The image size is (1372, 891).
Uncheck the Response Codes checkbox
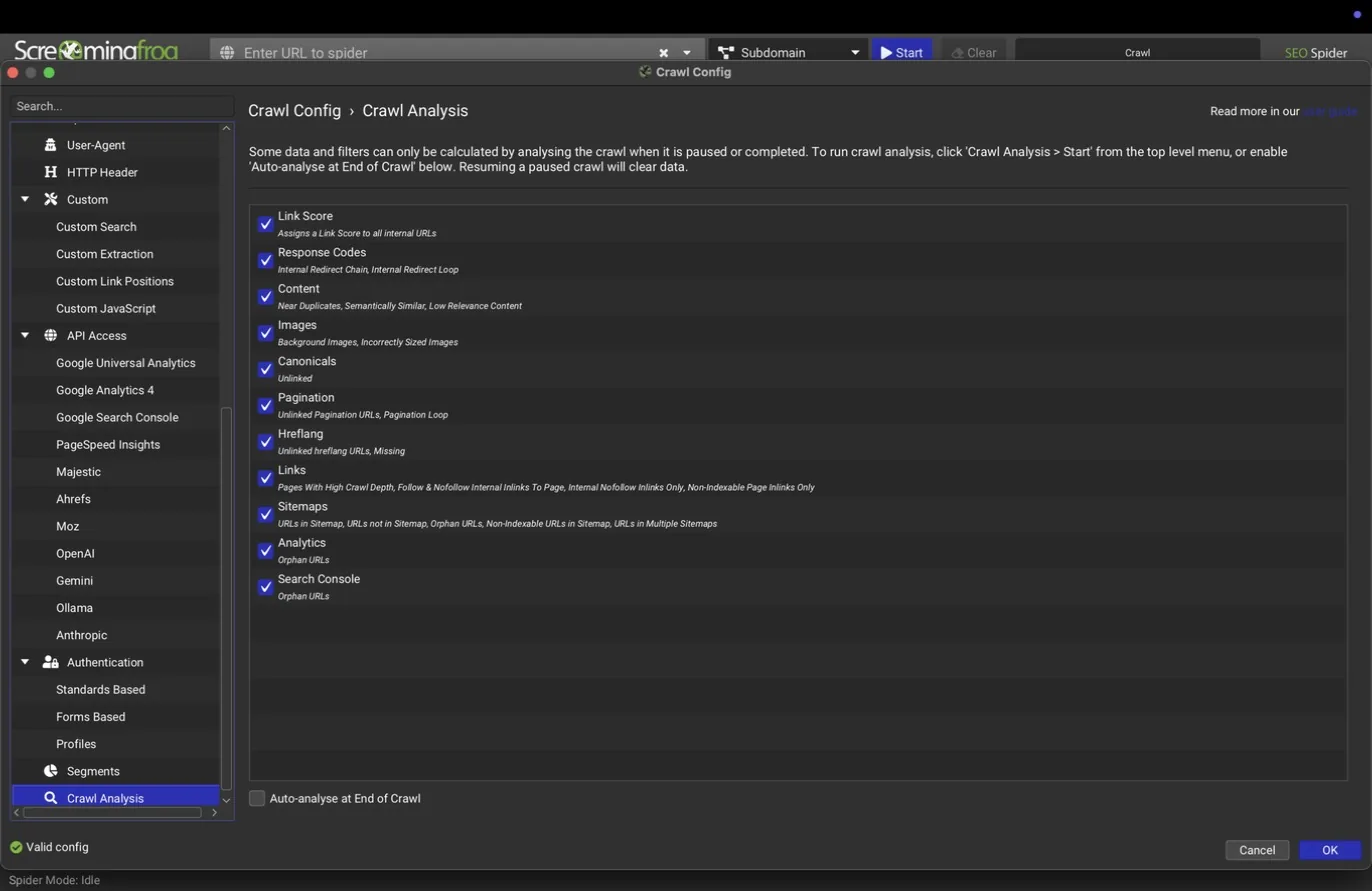coord(265,260)
